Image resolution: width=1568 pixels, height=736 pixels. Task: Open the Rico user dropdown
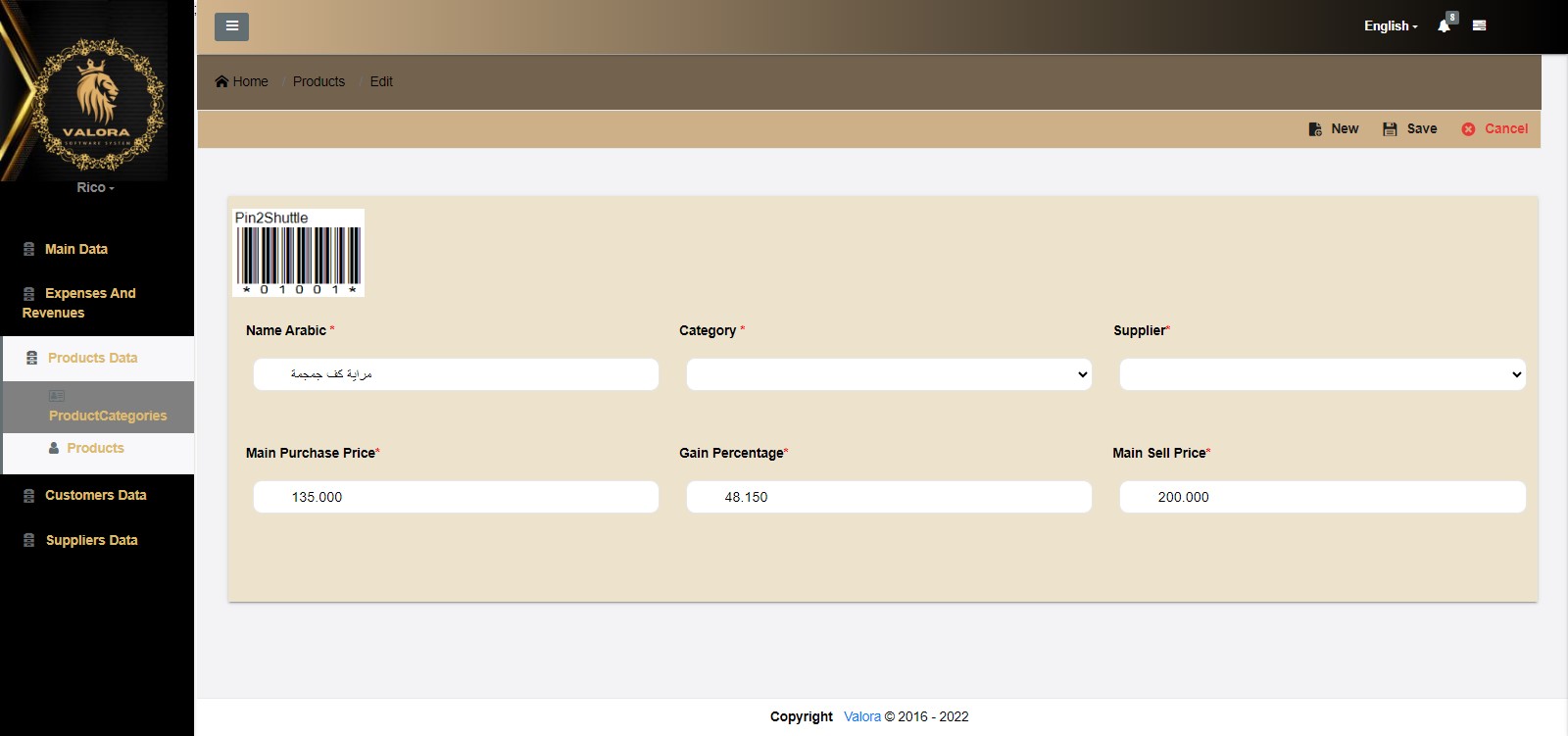[95, 187]
